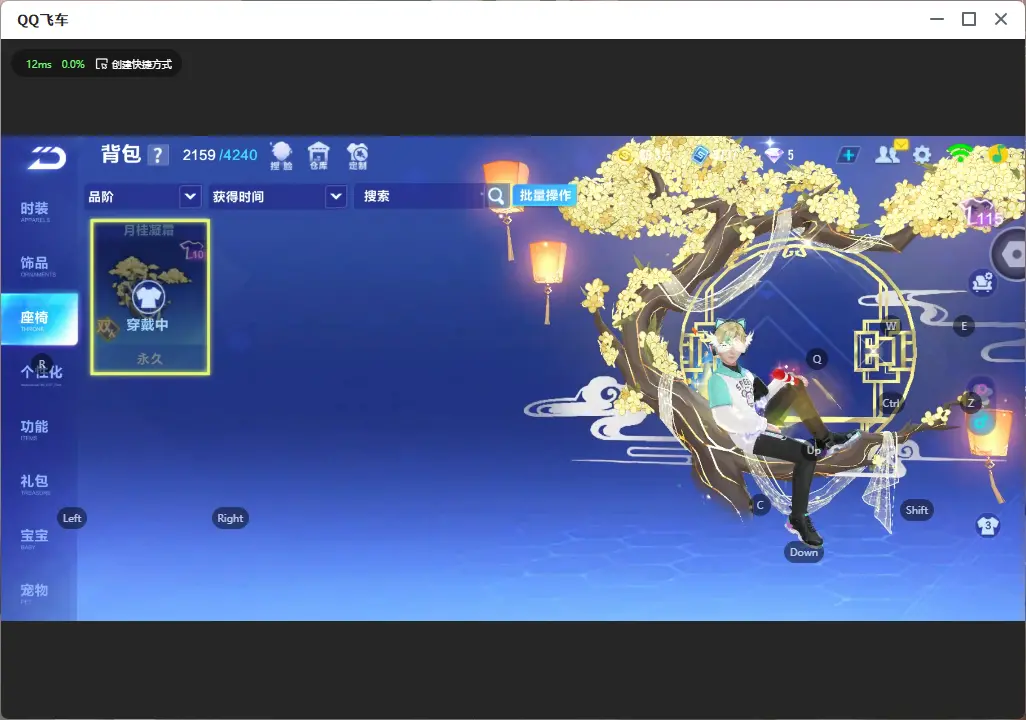1026x720 pixels.
Task: Click the hexagon nut round button
Action: tap(1010, 255)
